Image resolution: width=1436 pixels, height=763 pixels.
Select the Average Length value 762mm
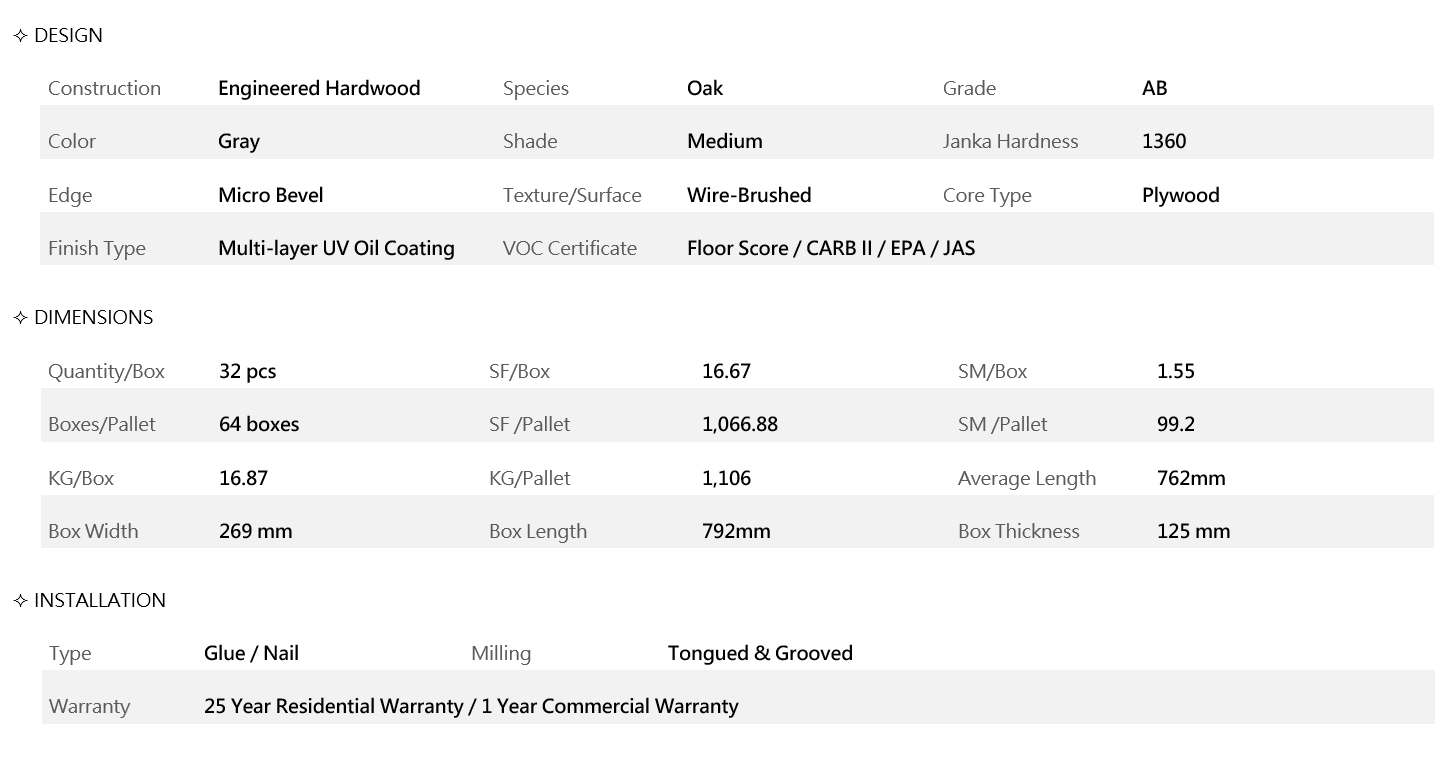(x=1190, y=478)
